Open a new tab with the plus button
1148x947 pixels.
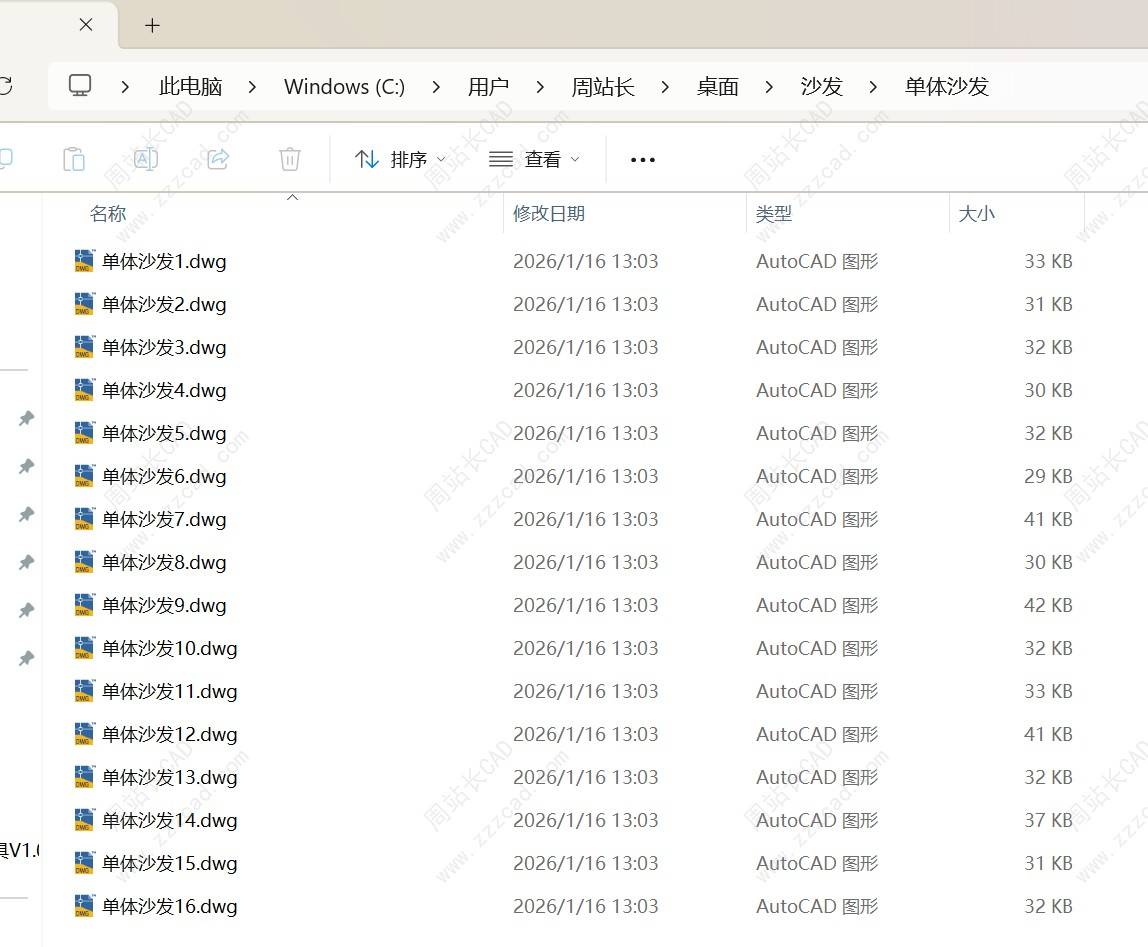(152, 25)
